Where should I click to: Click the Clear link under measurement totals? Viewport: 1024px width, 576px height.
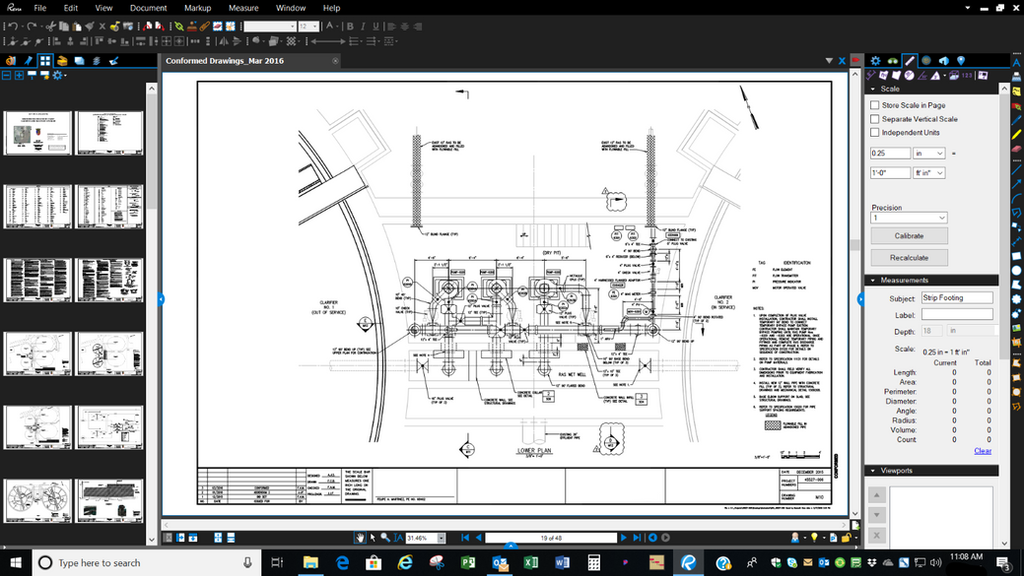click(x=981, y=451)
